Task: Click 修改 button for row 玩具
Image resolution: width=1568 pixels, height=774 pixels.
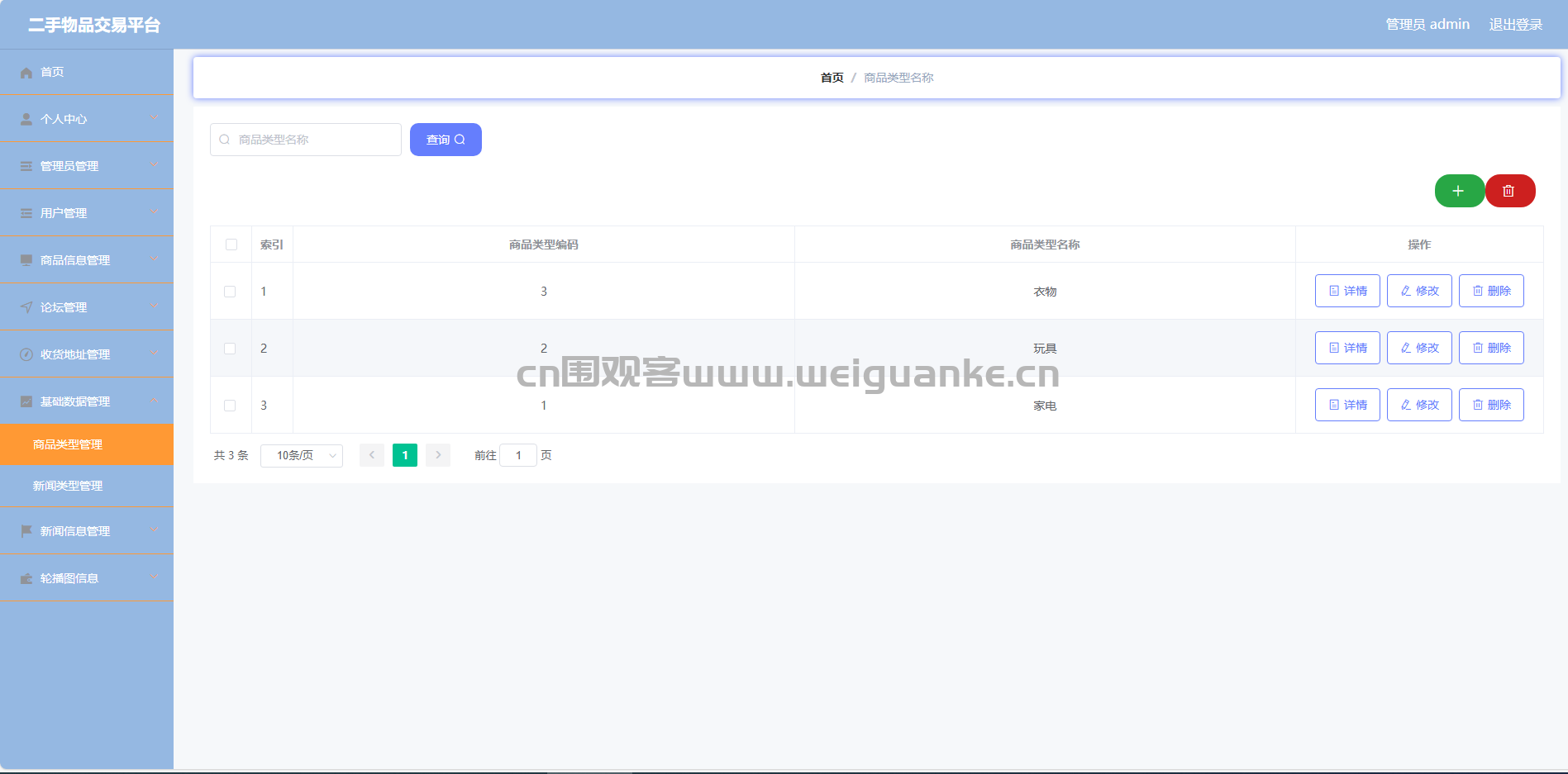Action: pos(1419,348)
